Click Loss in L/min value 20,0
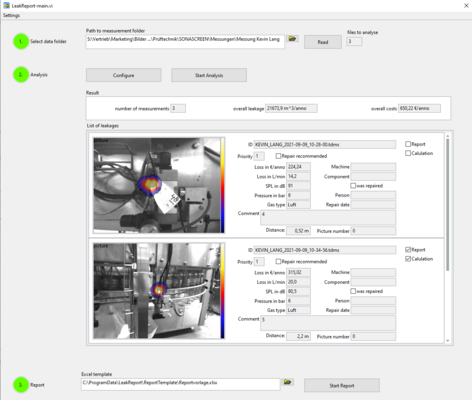This screenshot has width=472, height=400. (298, 282)
